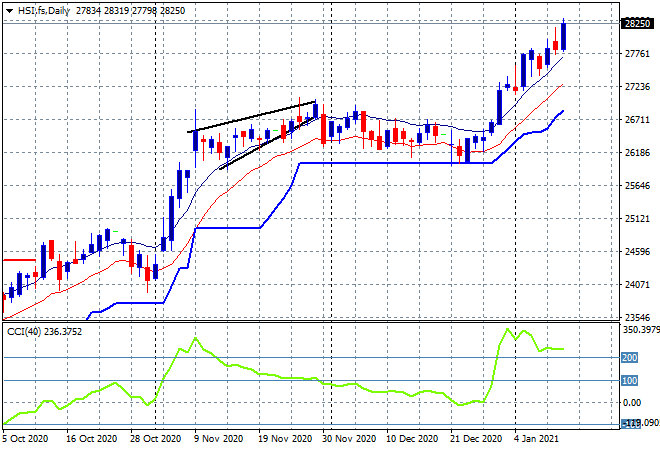Viewport: 660px width, 450px height.
Task: Click the 10 Dec 2020 date label
Action: [x=412, y=439]
